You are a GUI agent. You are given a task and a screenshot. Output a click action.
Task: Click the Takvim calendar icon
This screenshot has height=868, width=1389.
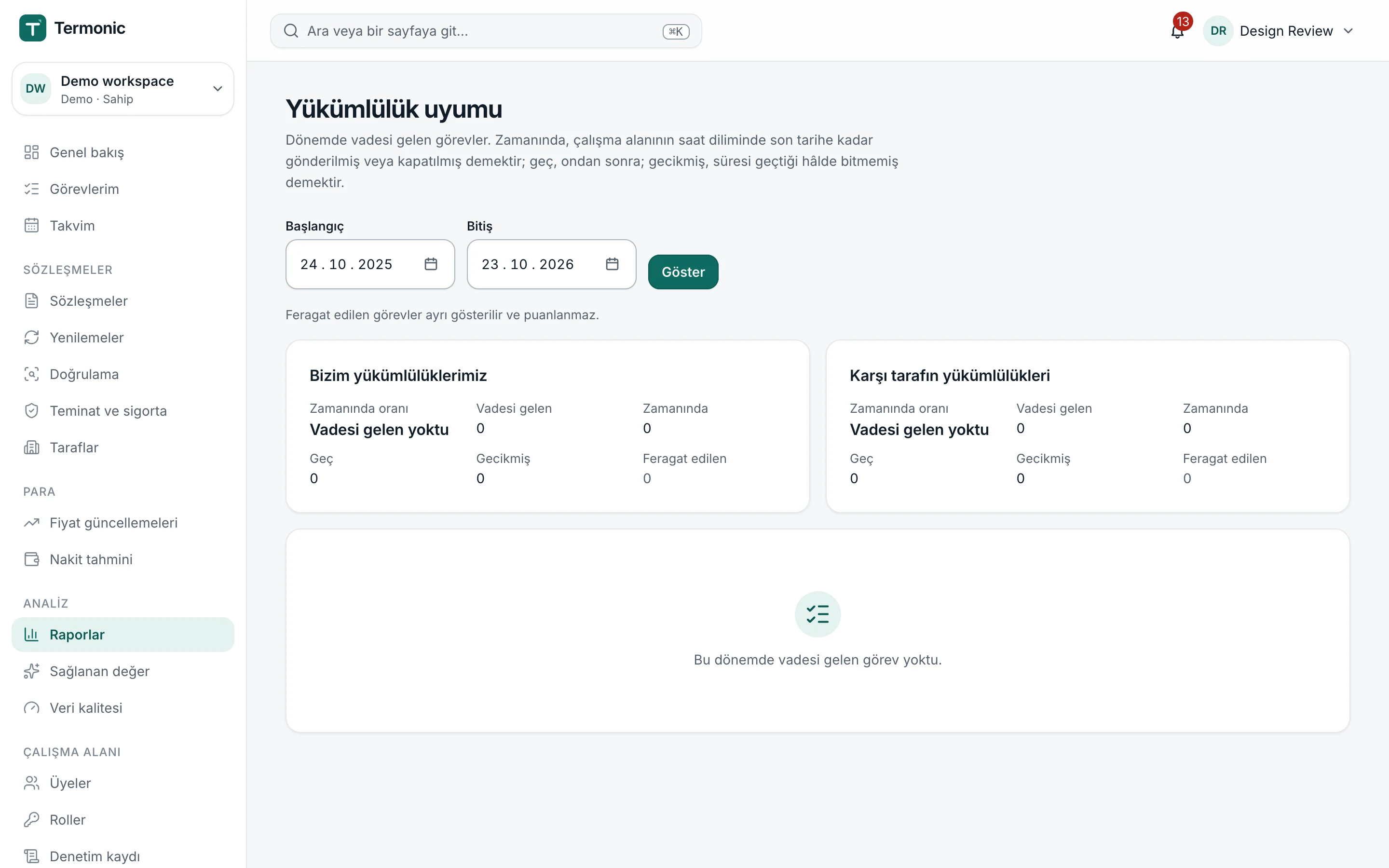coord(31,226)
